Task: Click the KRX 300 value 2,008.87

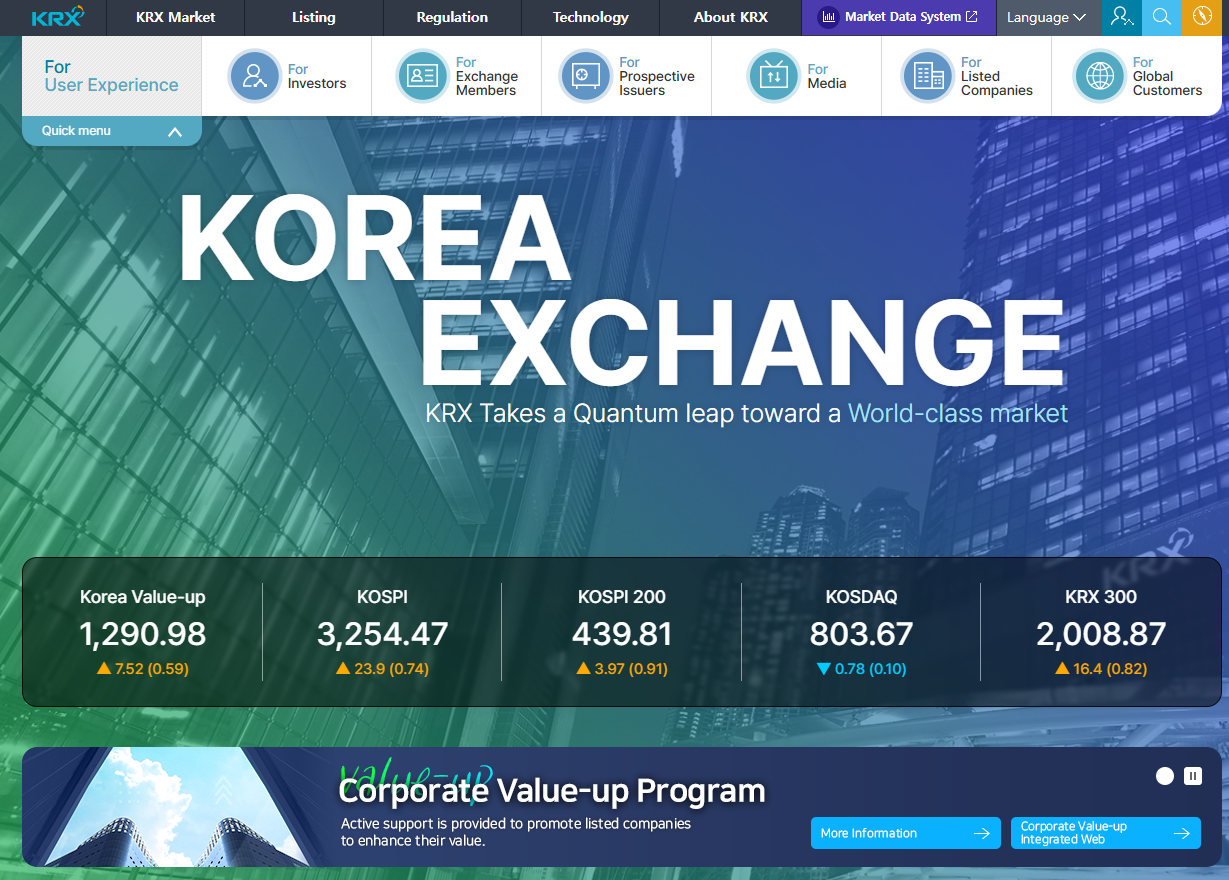Action: (x=1101, y=634)
